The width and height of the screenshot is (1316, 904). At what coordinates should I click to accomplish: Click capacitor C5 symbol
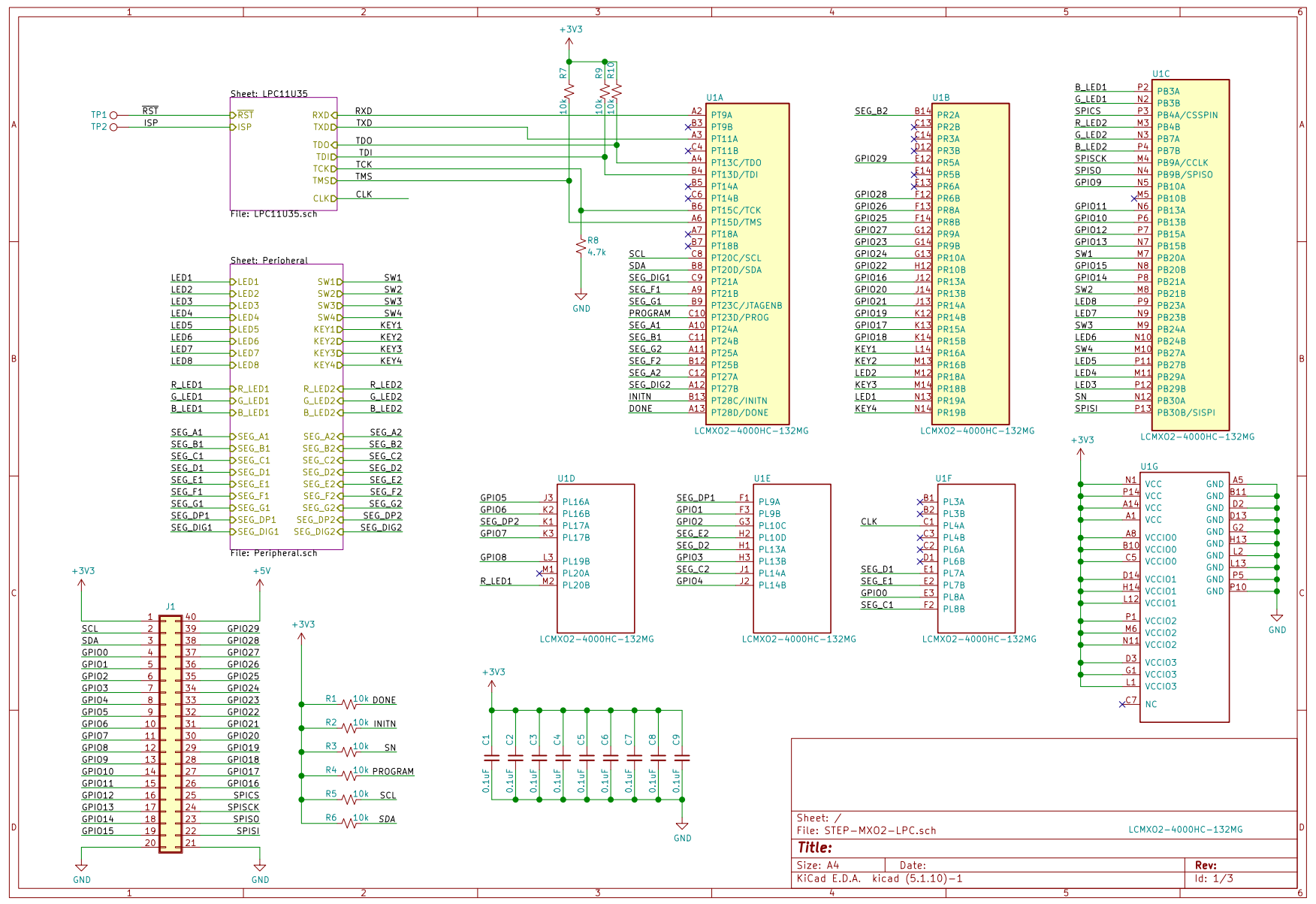click(587, 757)
